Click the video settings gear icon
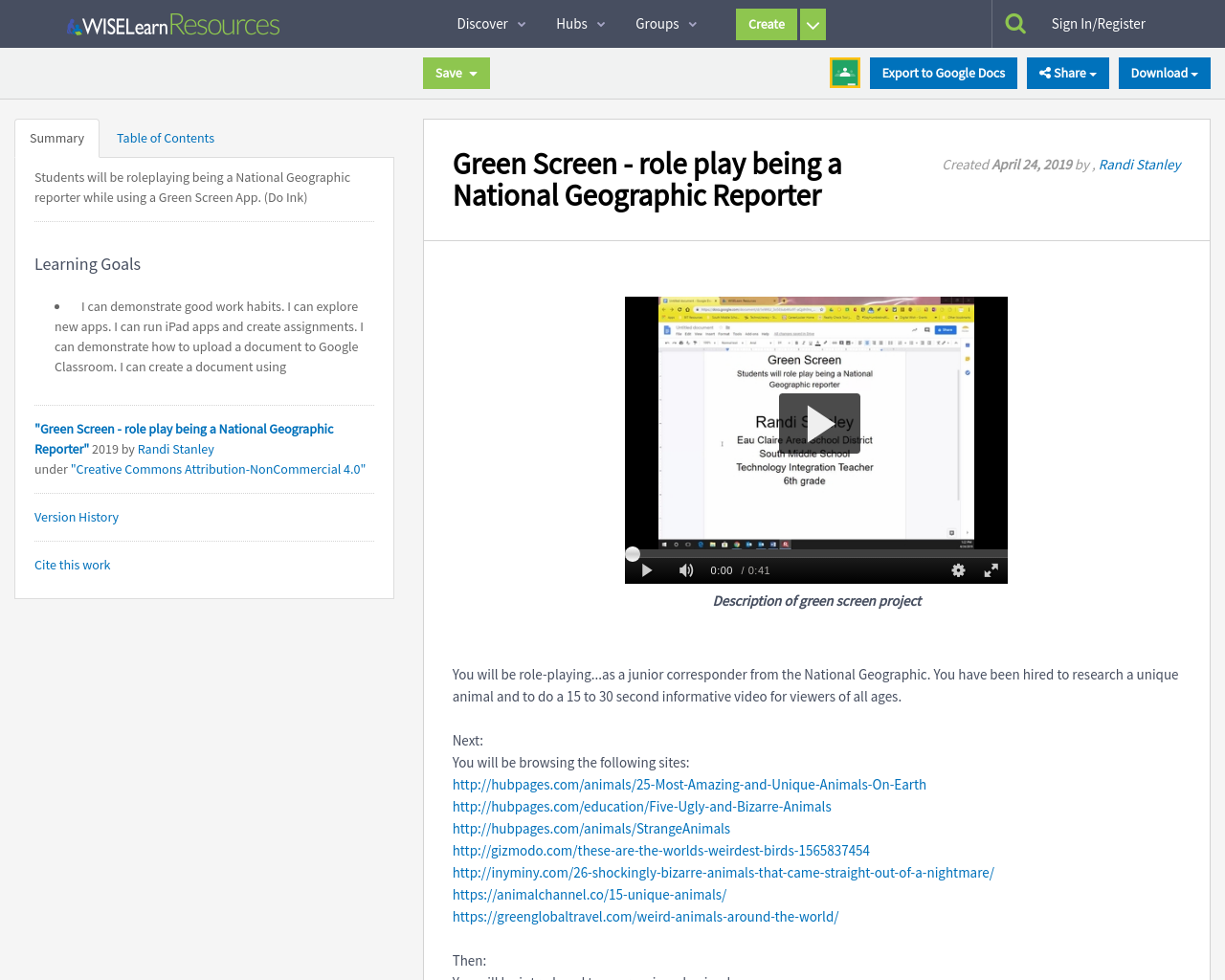The image size is (1225, 980). (x=958, y=570)
